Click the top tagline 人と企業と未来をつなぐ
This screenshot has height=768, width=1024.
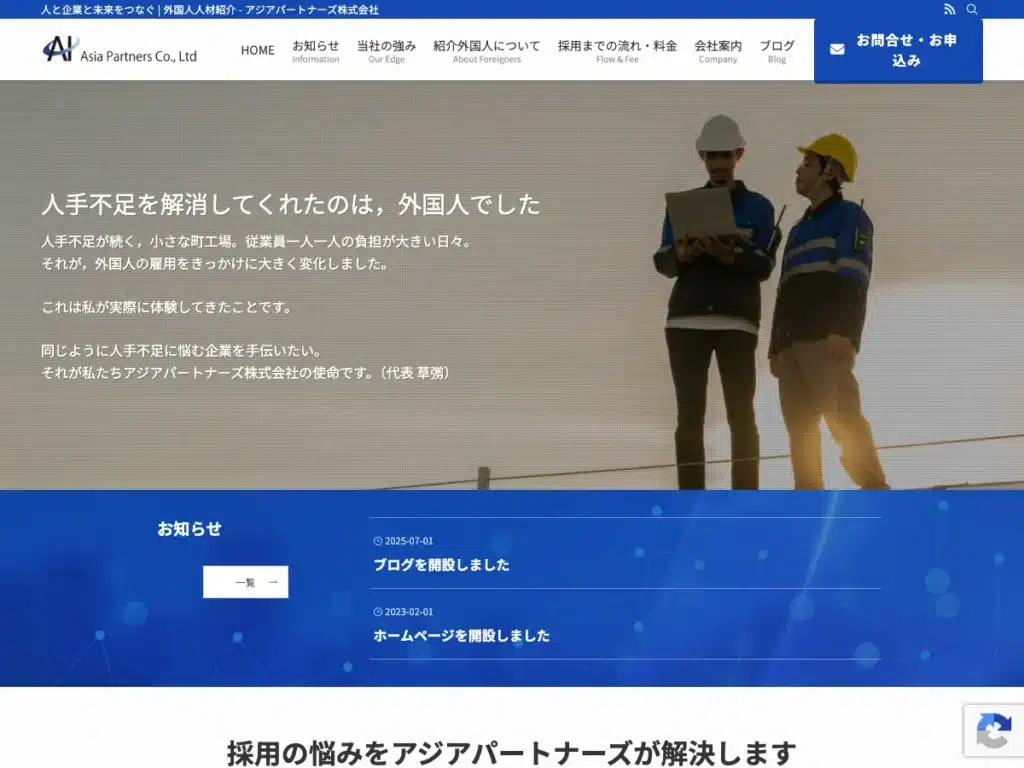pyautogui.click(x=98, y=10)
